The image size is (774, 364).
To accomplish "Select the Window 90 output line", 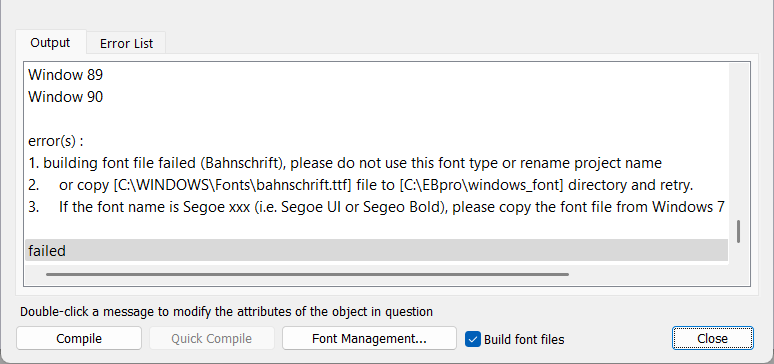I will (377, 97).
